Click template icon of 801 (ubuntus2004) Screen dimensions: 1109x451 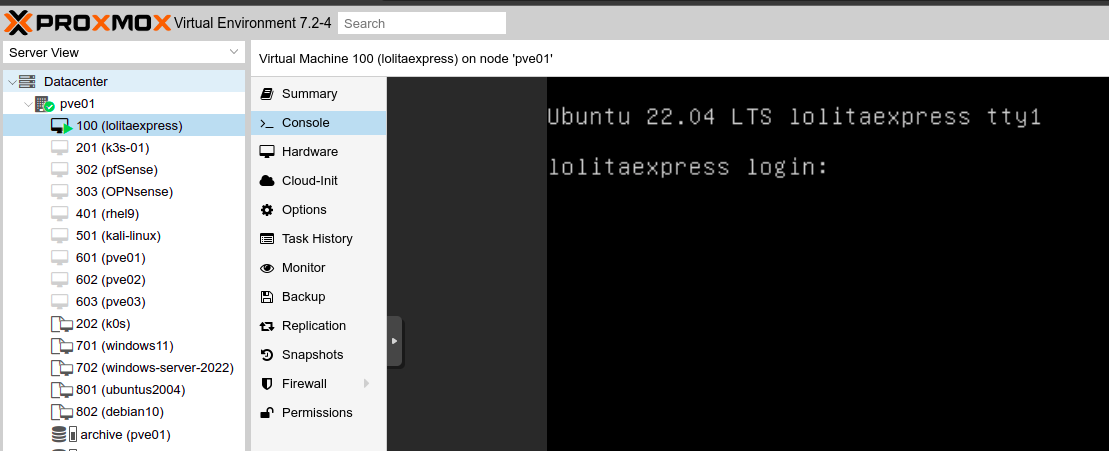tap(62, 390)
